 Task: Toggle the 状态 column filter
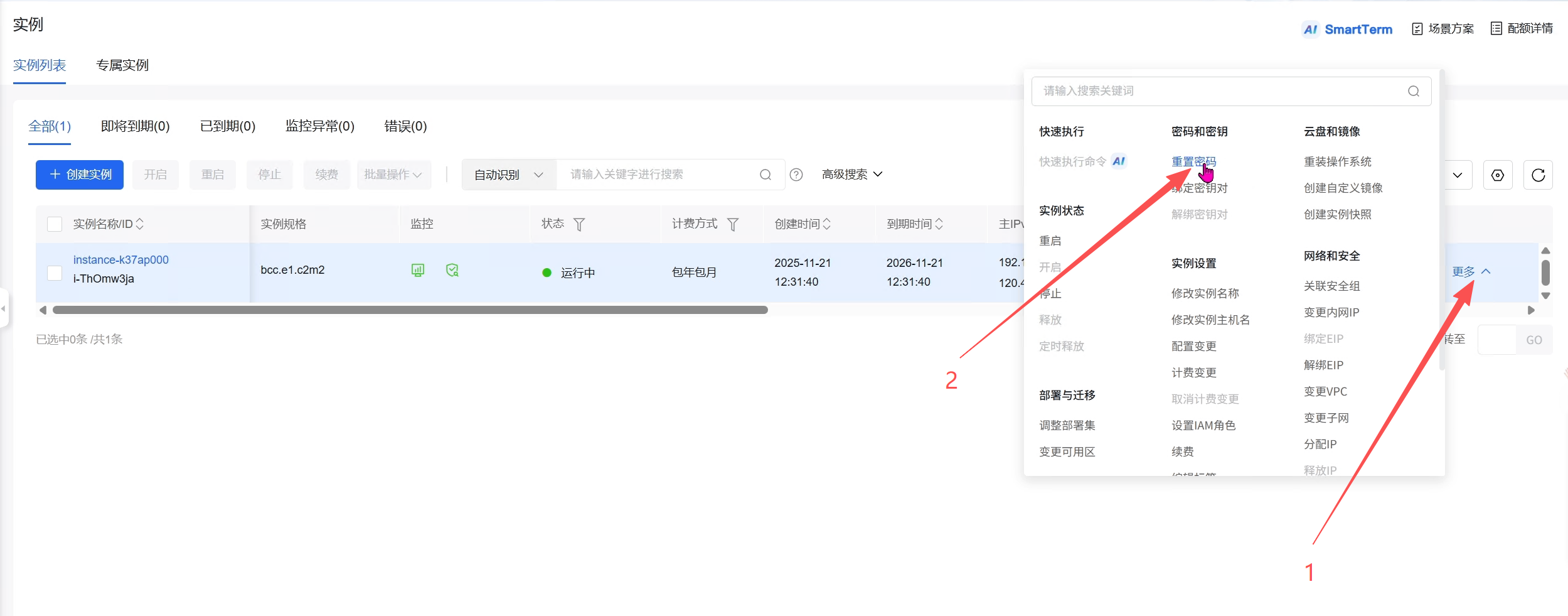[579, 224]
